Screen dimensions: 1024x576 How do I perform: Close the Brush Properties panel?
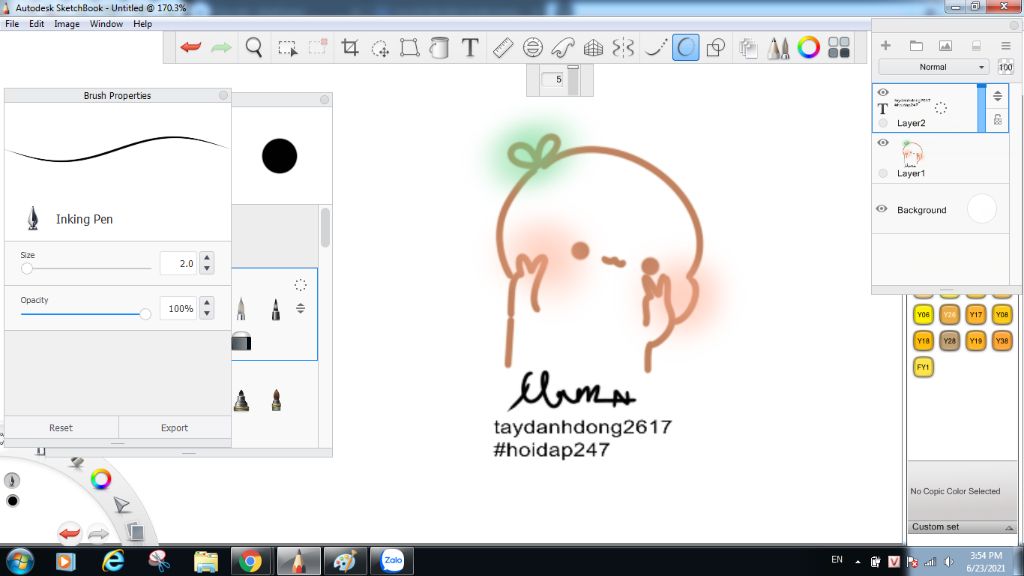pos(223,95)
